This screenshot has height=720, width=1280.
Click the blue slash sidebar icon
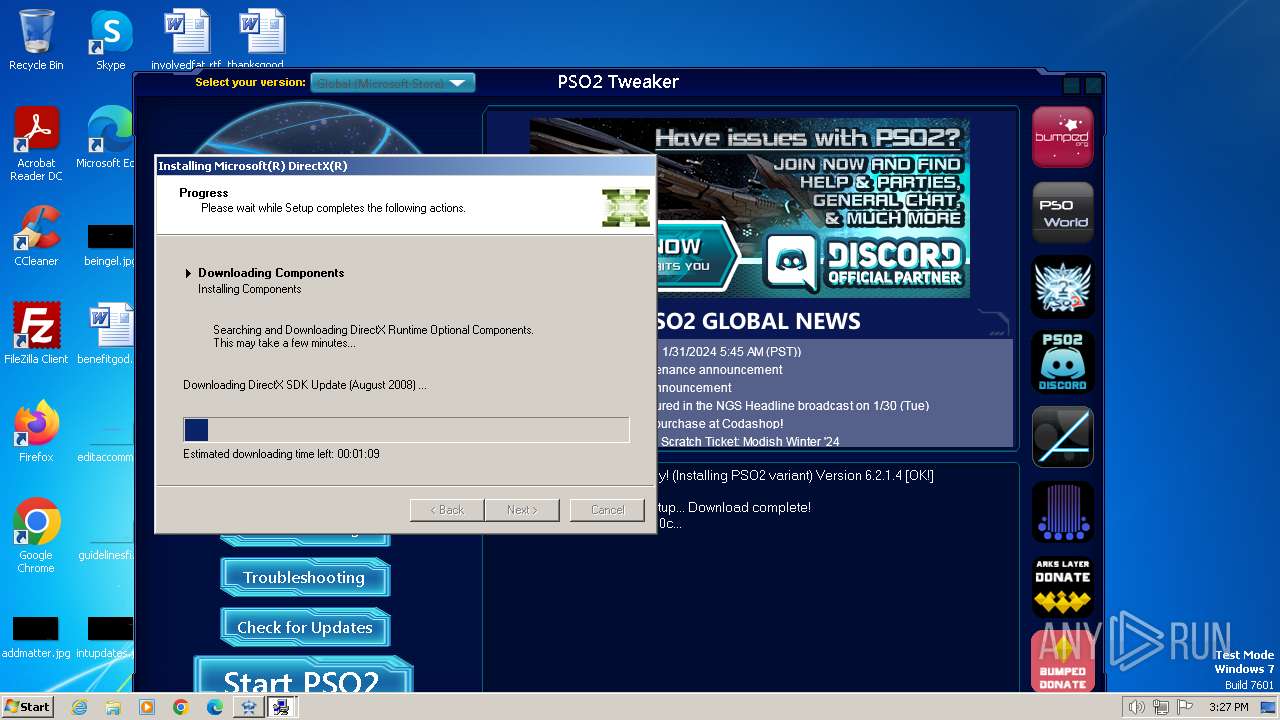pyautogui.click(x=1062, y=437)
